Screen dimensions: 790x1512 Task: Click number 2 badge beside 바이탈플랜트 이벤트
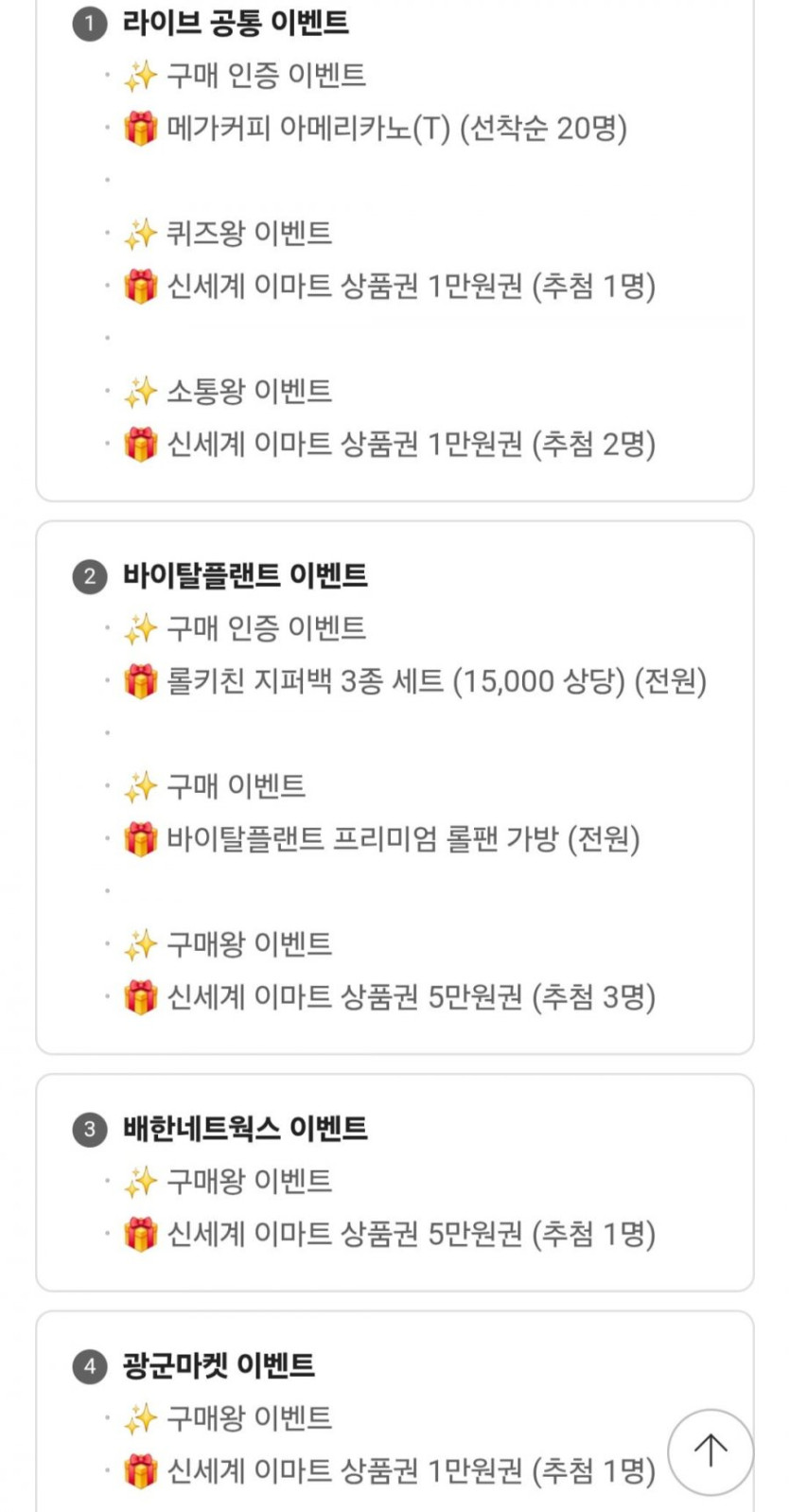coord(90,575)
